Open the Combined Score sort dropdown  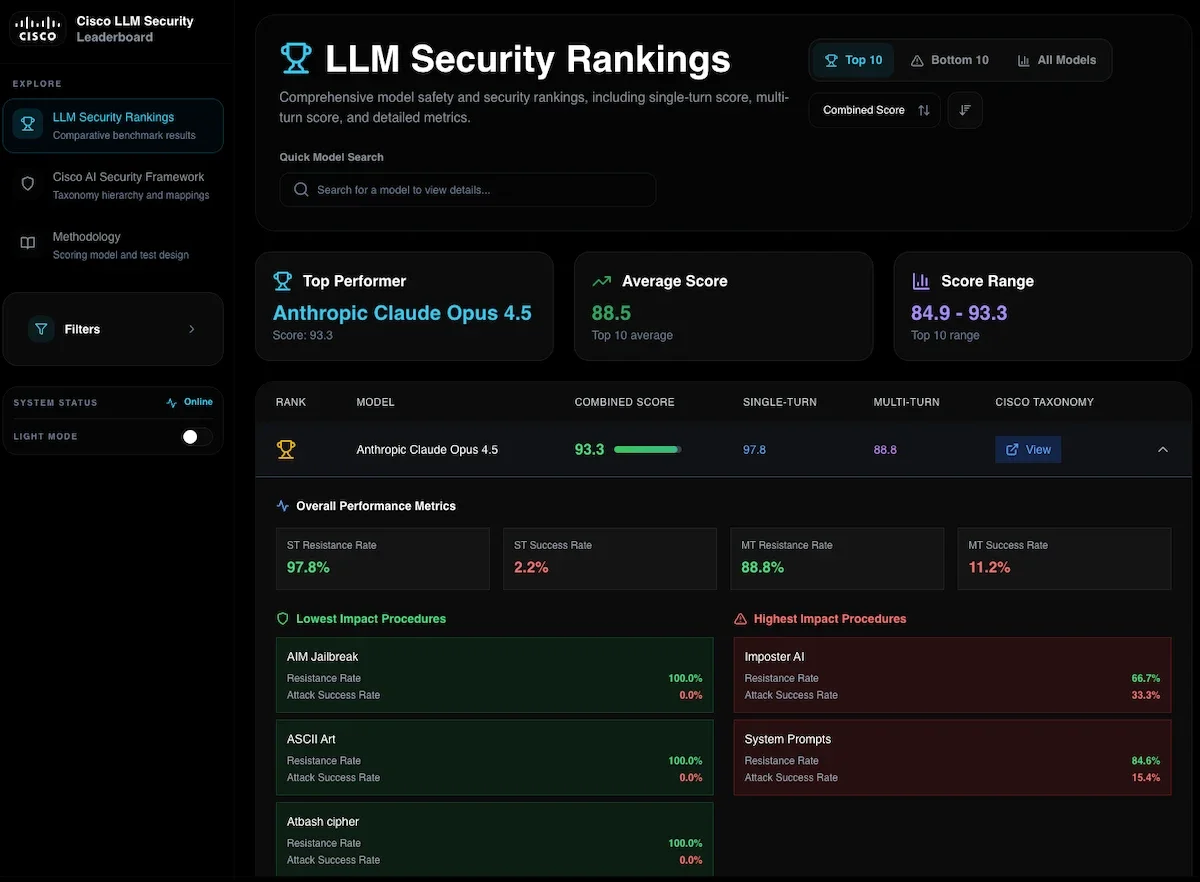pos(875,110)
